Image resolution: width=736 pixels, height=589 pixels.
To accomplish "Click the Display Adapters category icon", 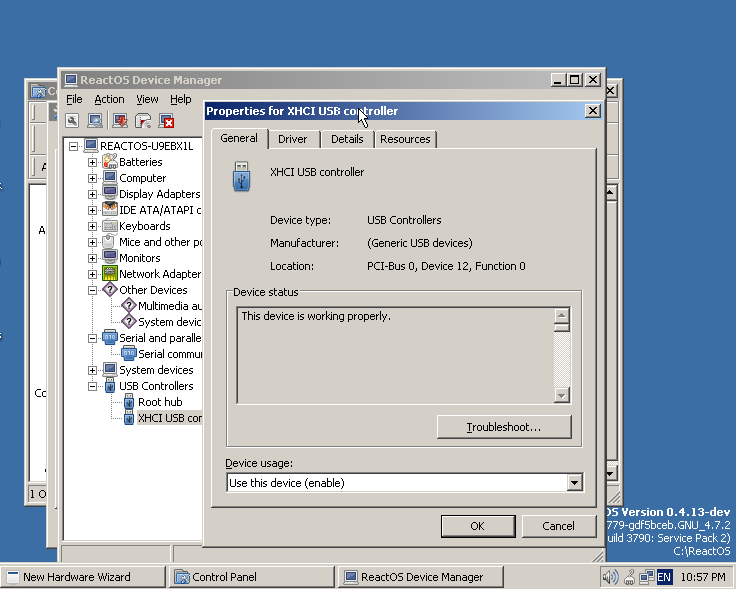I will coord(110,193).
